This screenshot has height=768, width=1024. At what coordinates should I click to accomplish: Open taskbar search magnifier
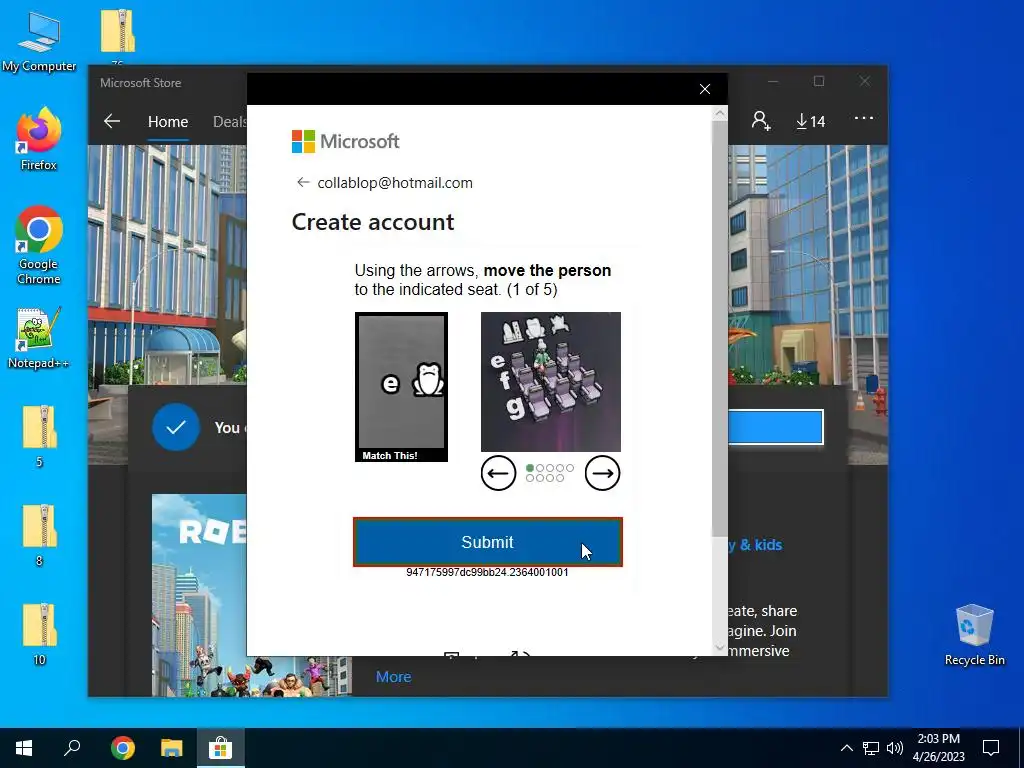(x=72, y=748)
